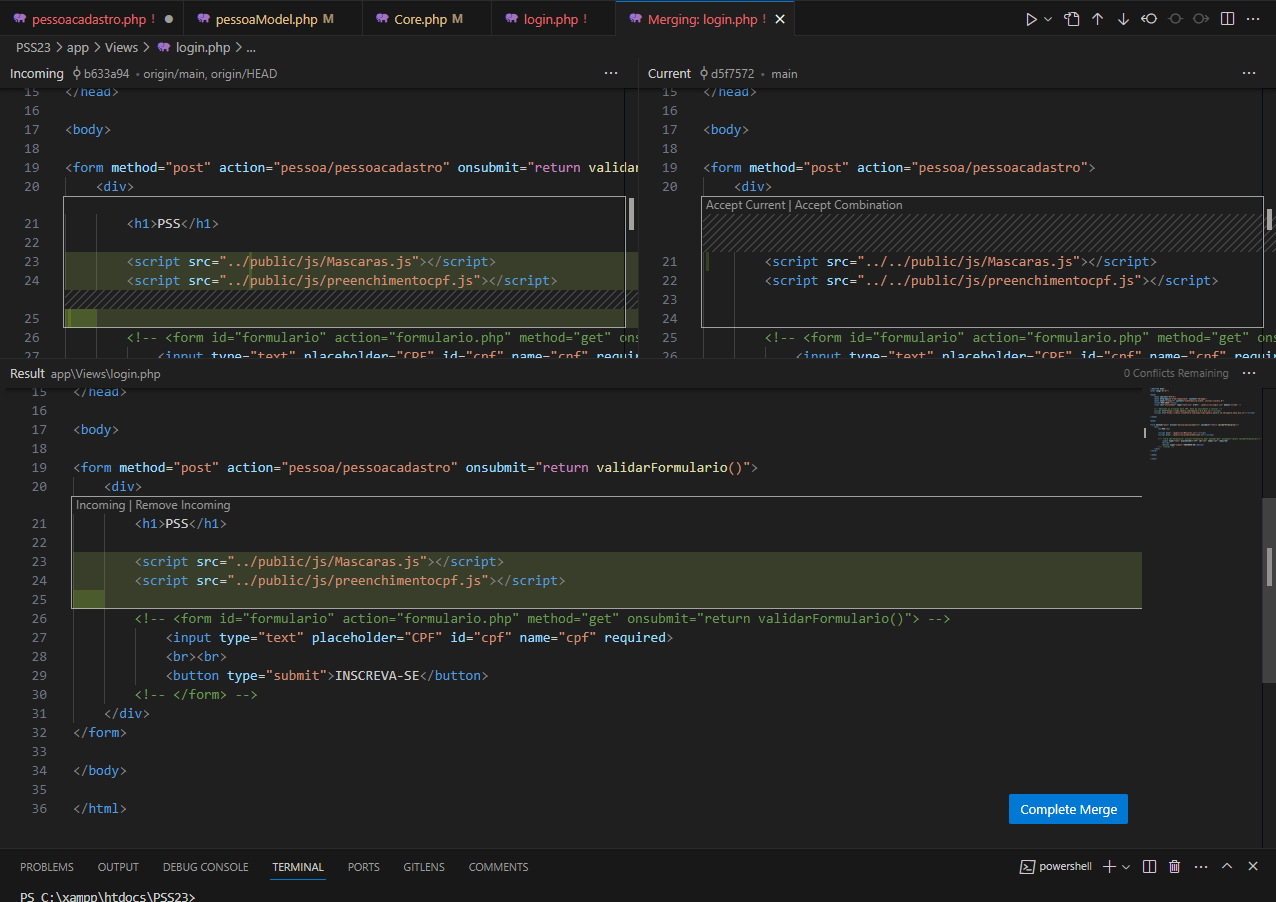Viewport: 1276px width, 902px height.
Task: Open more actions menu in the Incoming pane
Action: click(x=611, y=73)
